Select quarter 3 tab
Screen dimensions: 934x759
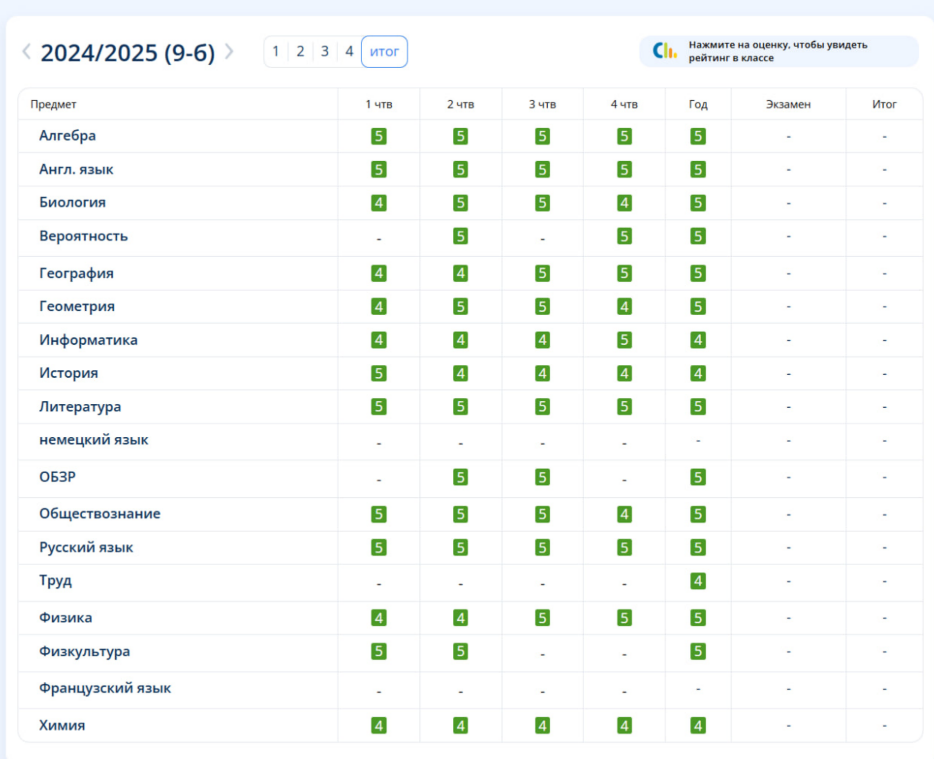pyautogui.click(x=325, y=51)
